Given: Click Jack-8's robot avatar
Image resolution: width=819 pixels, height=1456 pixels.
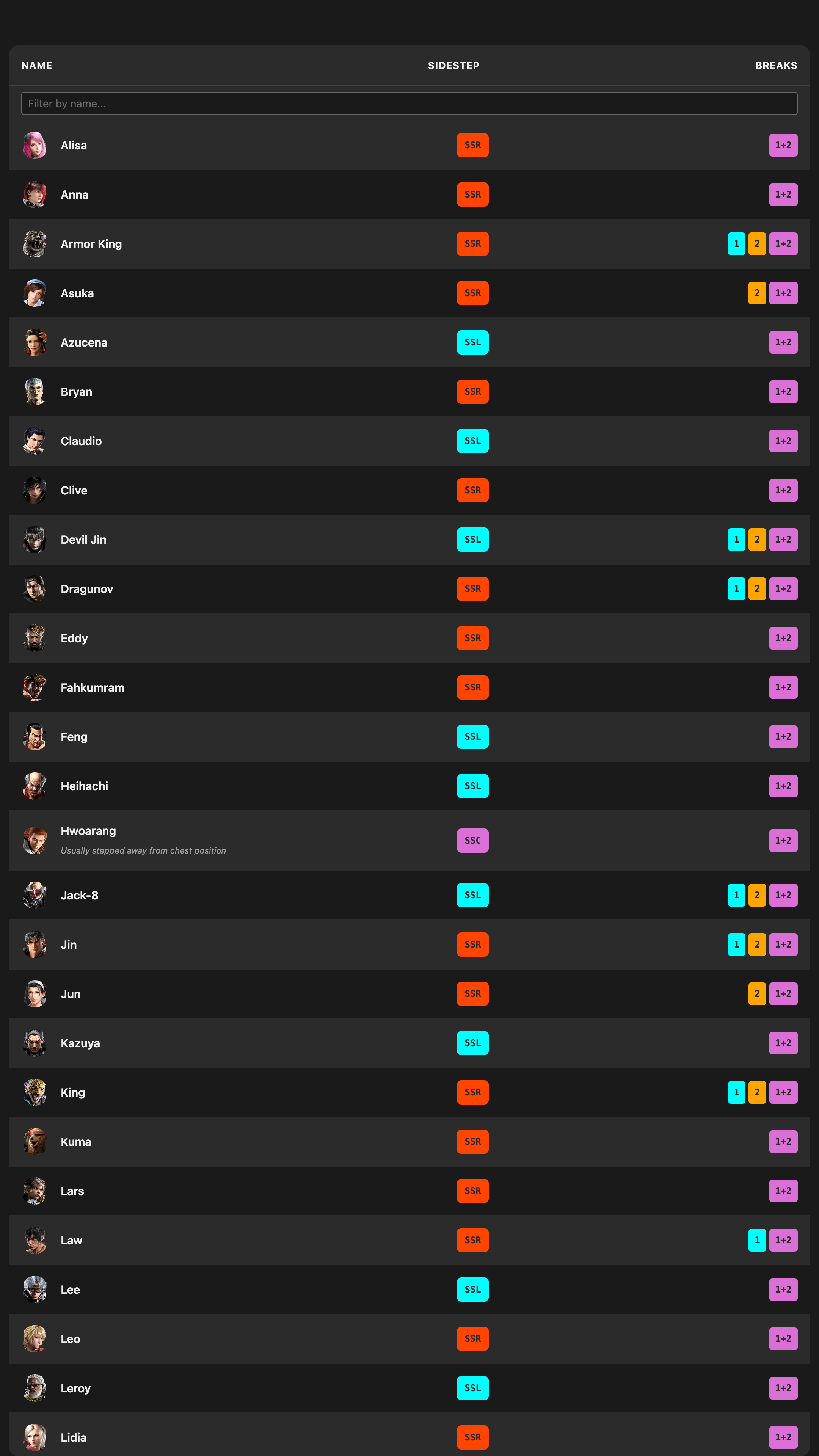Looking at the screenshot, I should 35,895.
